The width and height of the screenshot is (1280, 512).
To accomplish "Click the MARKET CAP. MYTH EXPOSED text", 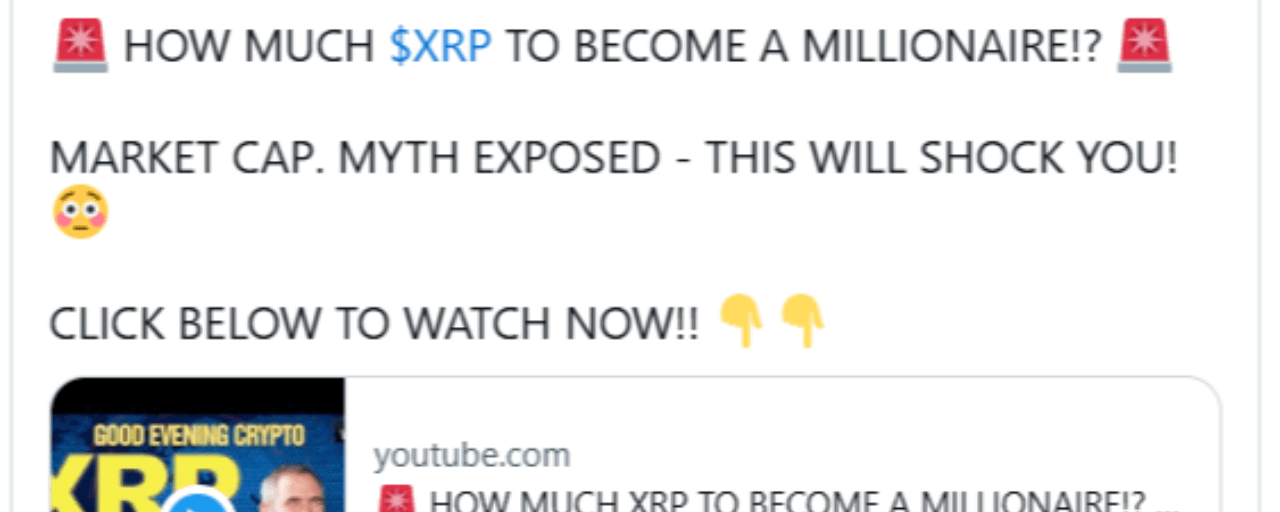I will [x=355, y=158].
